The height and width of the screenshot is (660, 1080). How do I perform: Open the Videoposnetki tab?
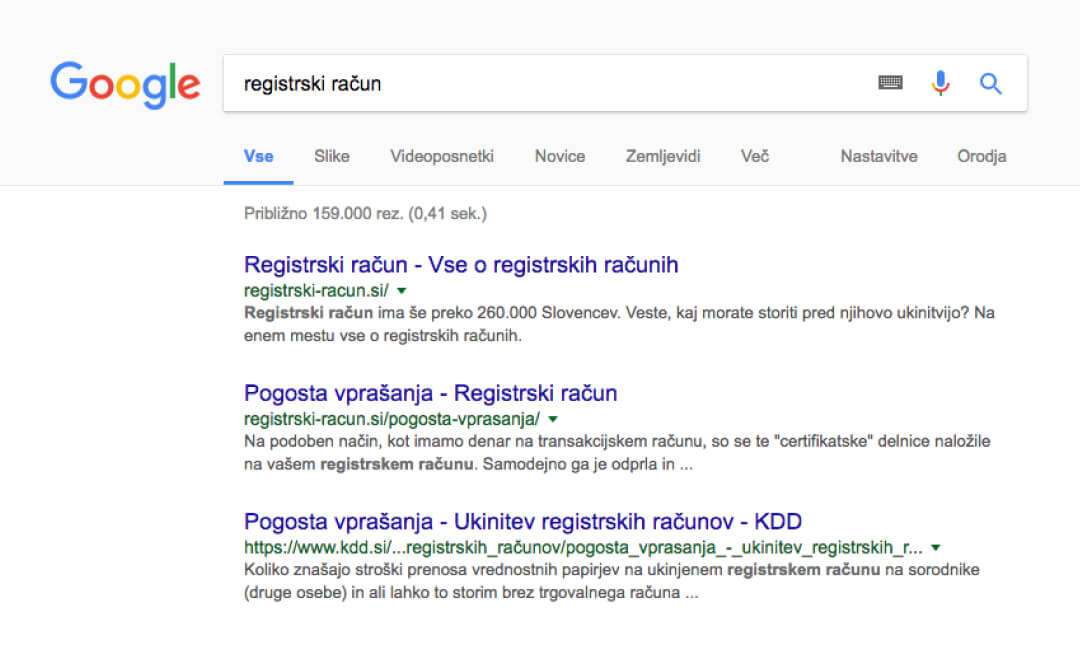441,156
